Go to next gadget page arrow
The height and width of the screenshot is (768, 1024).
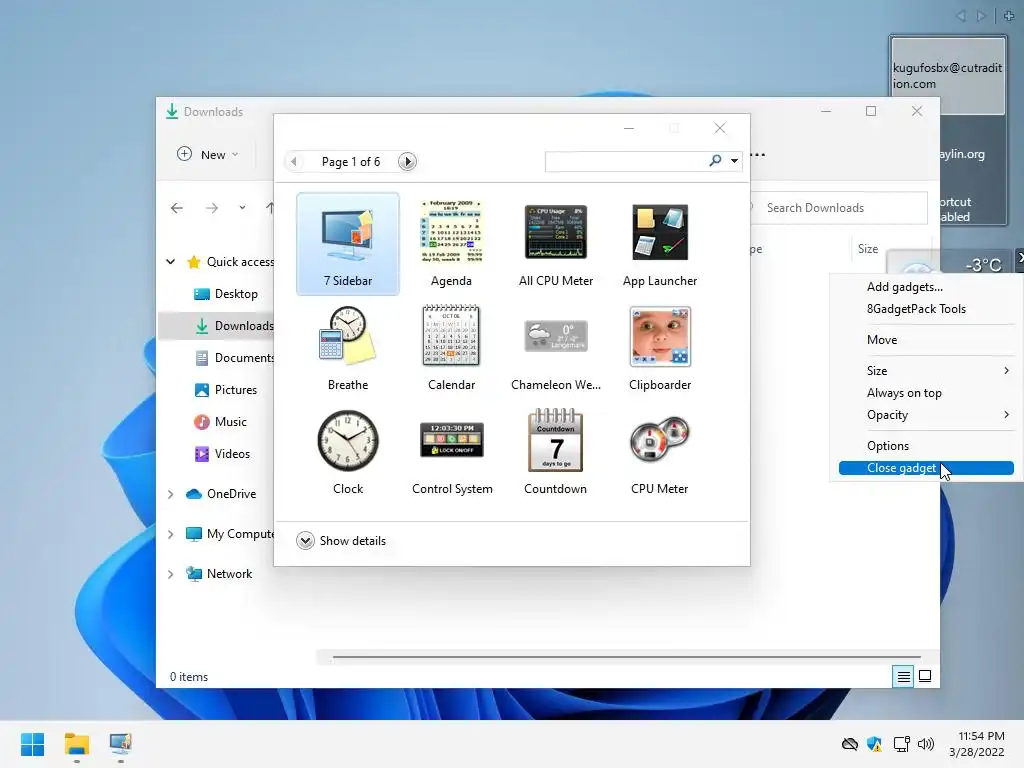coord(407,161)
